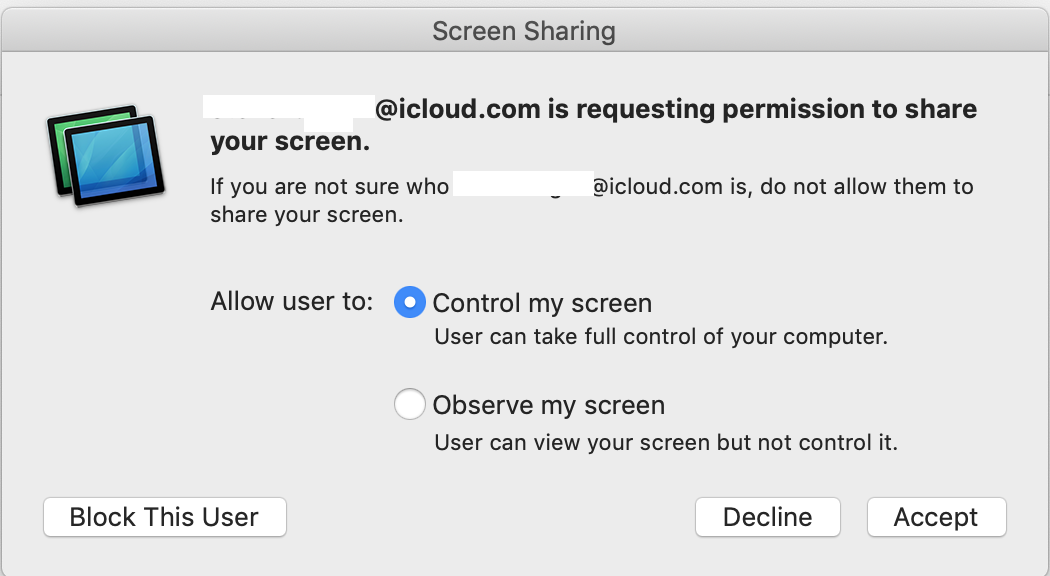Click the bold "your screen." heading line

pyautogui.click(x=290, y=142)
